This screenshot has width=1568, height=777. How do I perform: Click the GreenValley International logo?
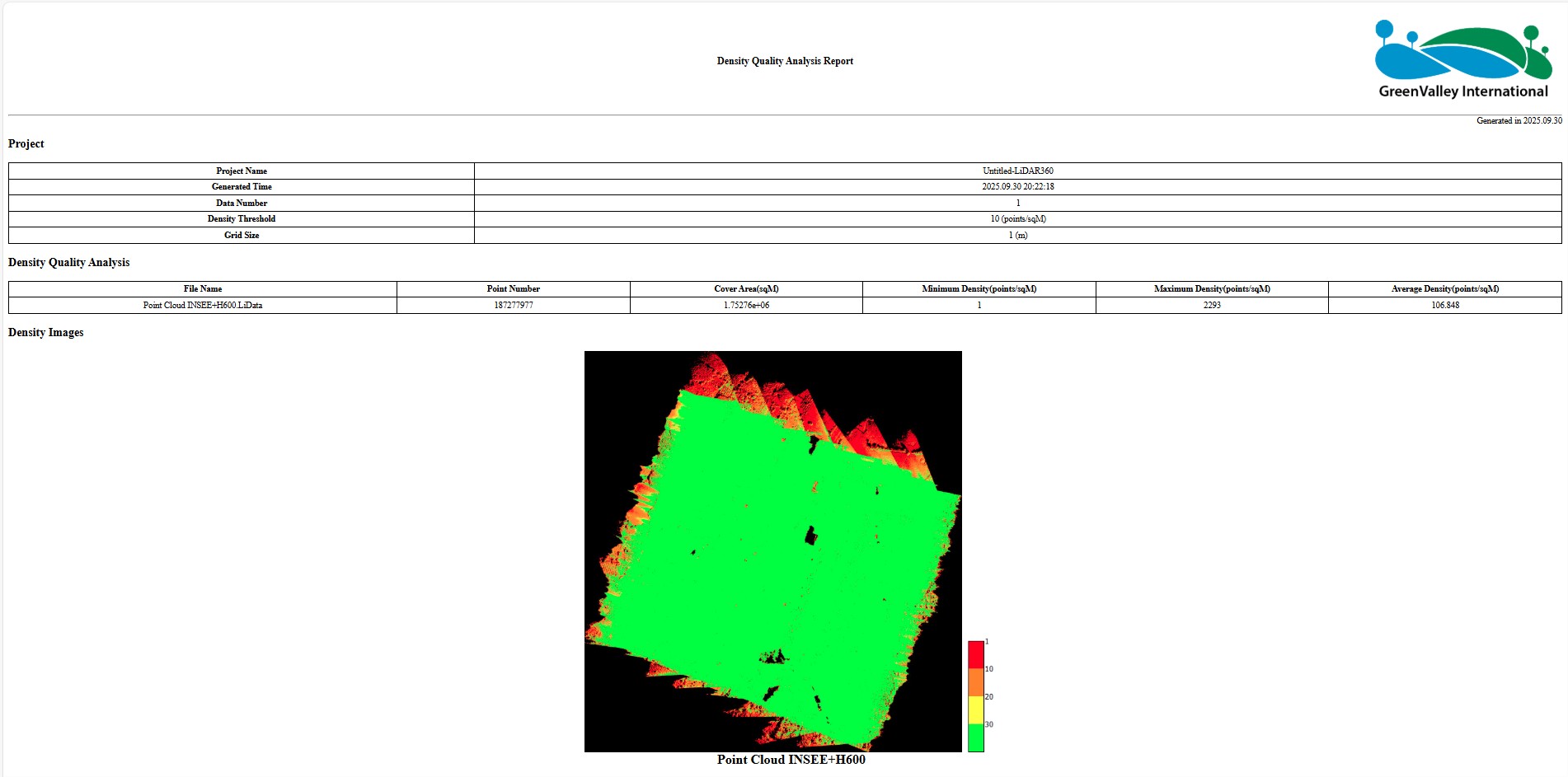(x=1463, y=59)
